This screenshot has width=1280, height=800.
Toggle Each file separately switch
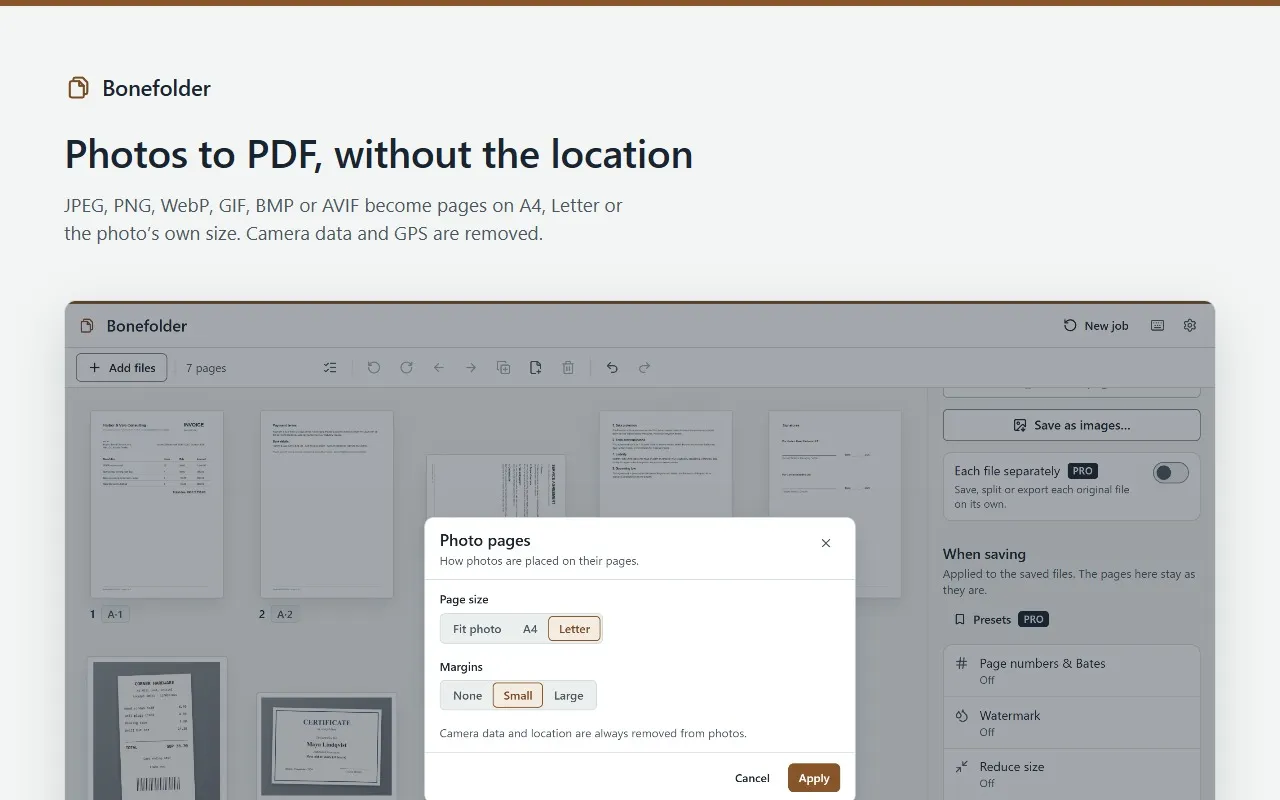(1171, 473)
